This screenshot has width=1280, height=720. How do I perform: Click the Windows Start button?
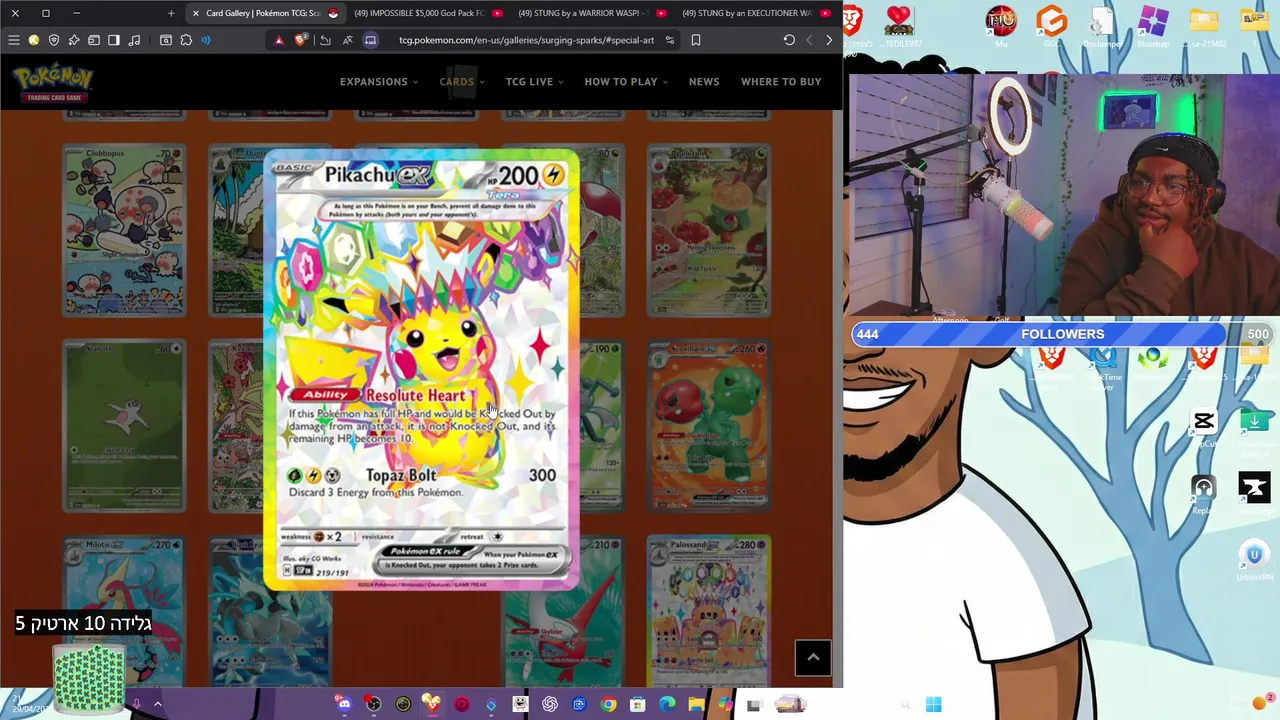[933, 705]
